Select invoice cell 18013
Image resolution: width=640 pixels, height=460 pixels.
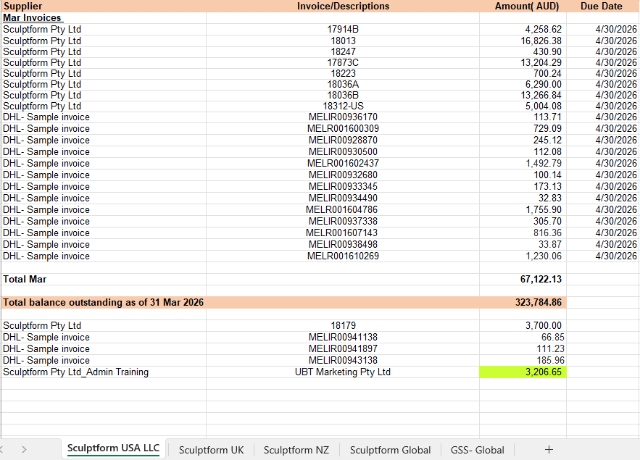pyautogui.click(x=343, y=41)
